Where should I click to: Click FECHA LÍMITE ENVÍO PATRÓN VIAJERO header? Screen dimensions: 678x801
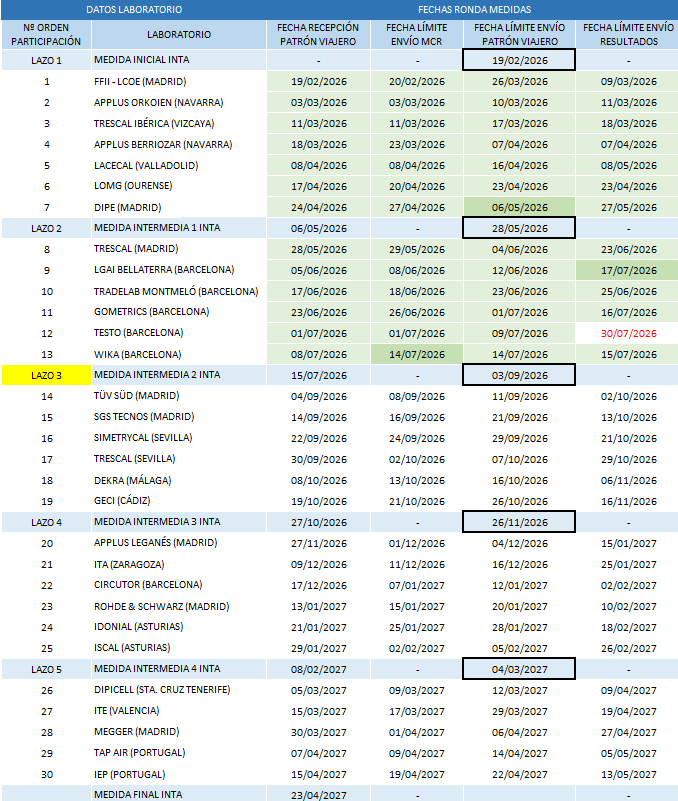(x=519, y=34)
